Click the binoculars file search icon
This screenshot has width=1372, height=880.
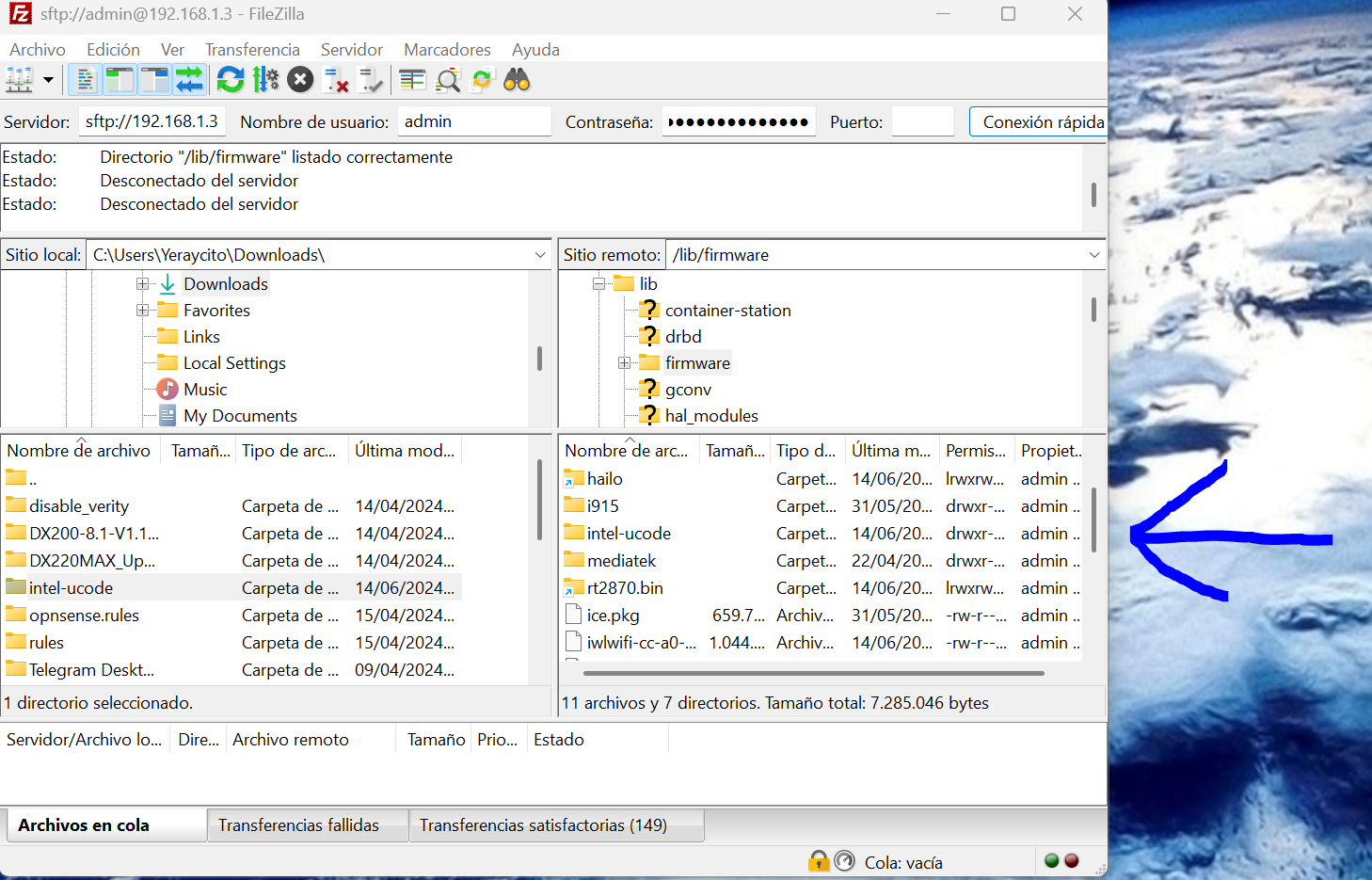click(517, 81)
